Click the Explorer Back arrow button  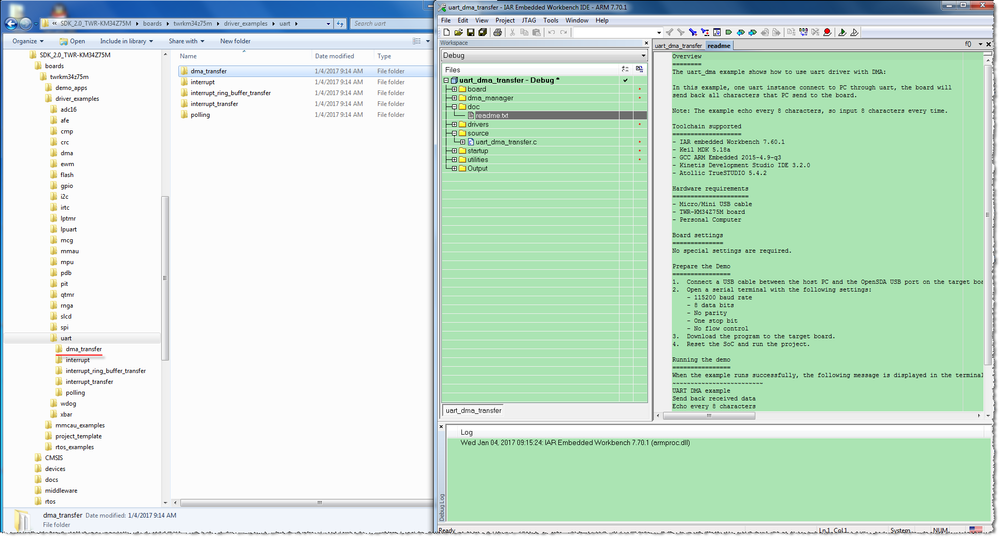pyautogui.click(x=10, y=24)
